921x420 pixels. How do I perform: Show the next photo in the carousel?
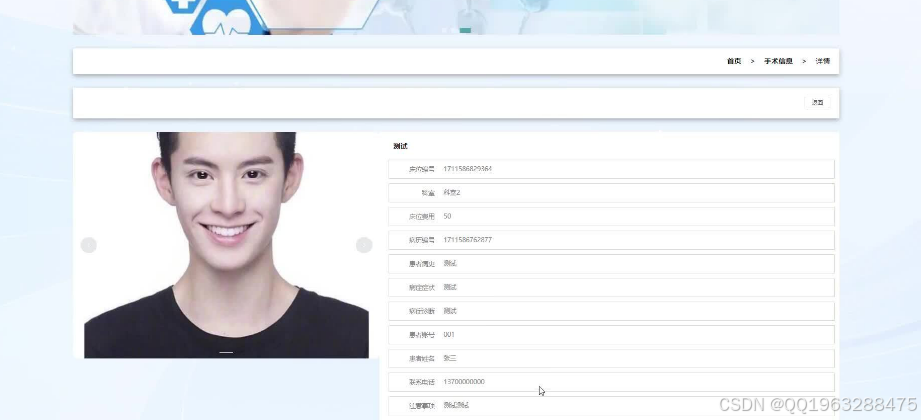pos(364,245)
